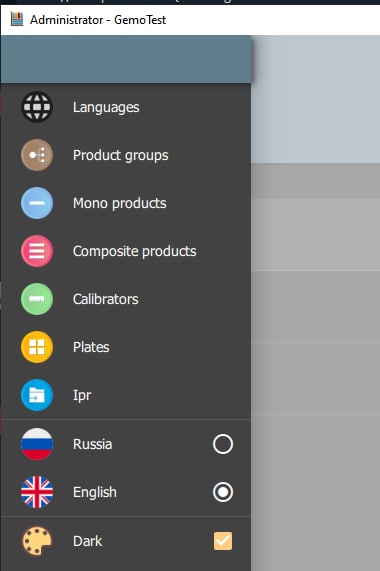Screen dimensions: 380x571
Task: Click the blue Ipr folder icon
Action: [x=37, y=395]
